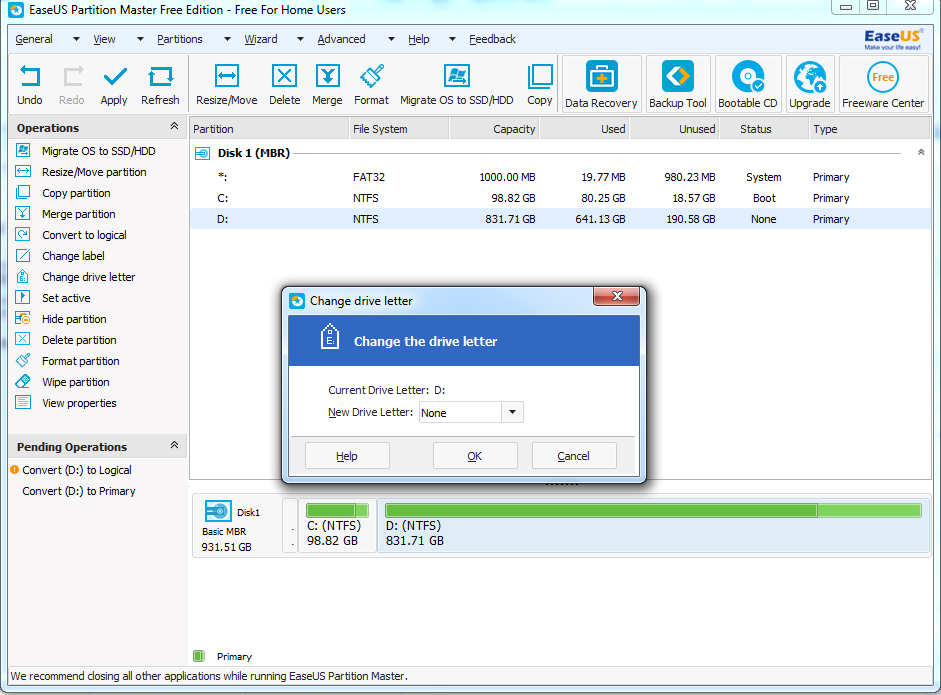
Task: Open the dropdown arrow next to Wizard
Action: (300, 39)
